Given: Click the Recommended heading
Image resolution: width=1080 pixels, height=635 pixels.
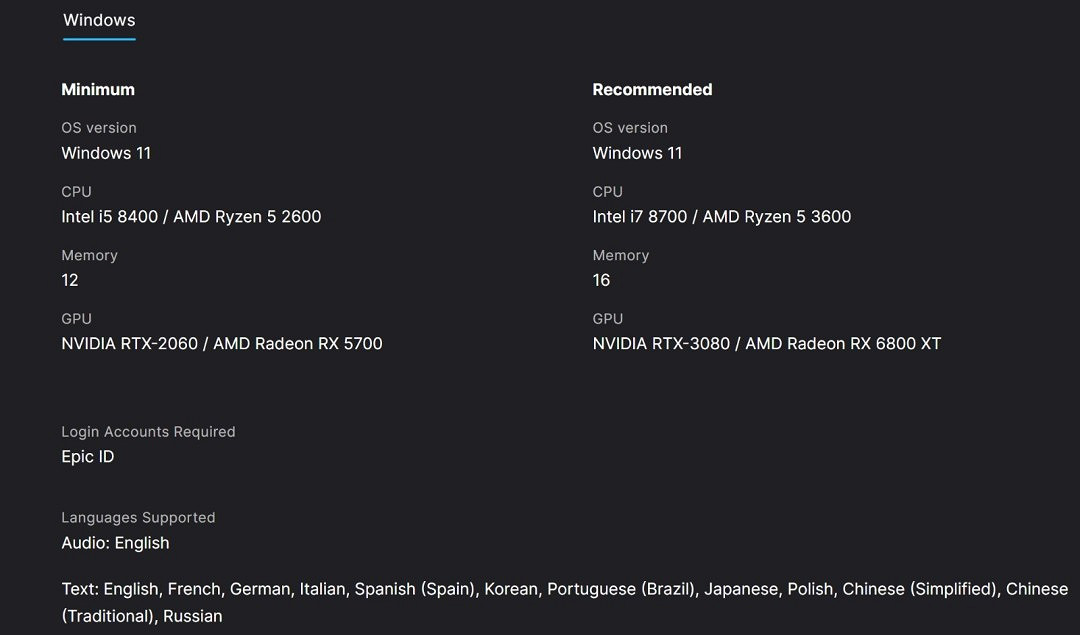Looking at the screenshot, I should [652, 89].
